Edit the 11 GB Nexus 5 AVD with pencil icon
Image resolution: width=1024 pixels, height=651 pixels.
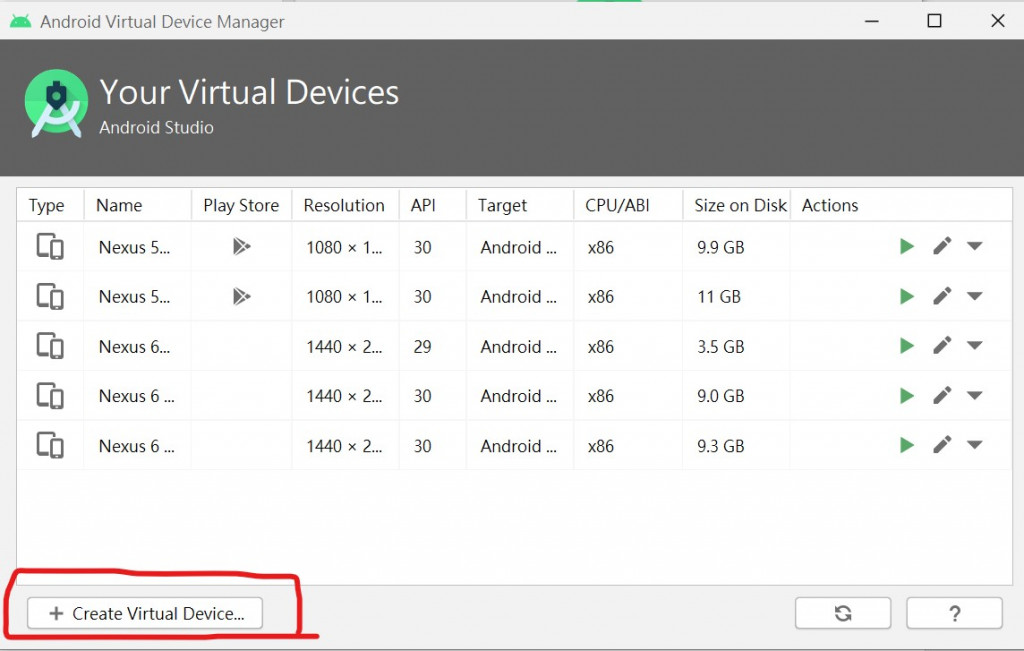click(x=942, y=296)
